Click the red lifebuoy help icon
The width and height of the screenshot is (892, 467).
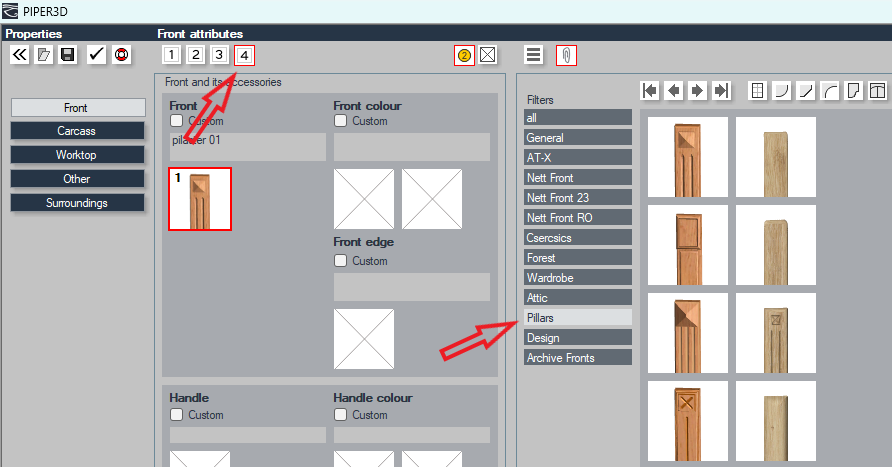(x=121, y=55)
